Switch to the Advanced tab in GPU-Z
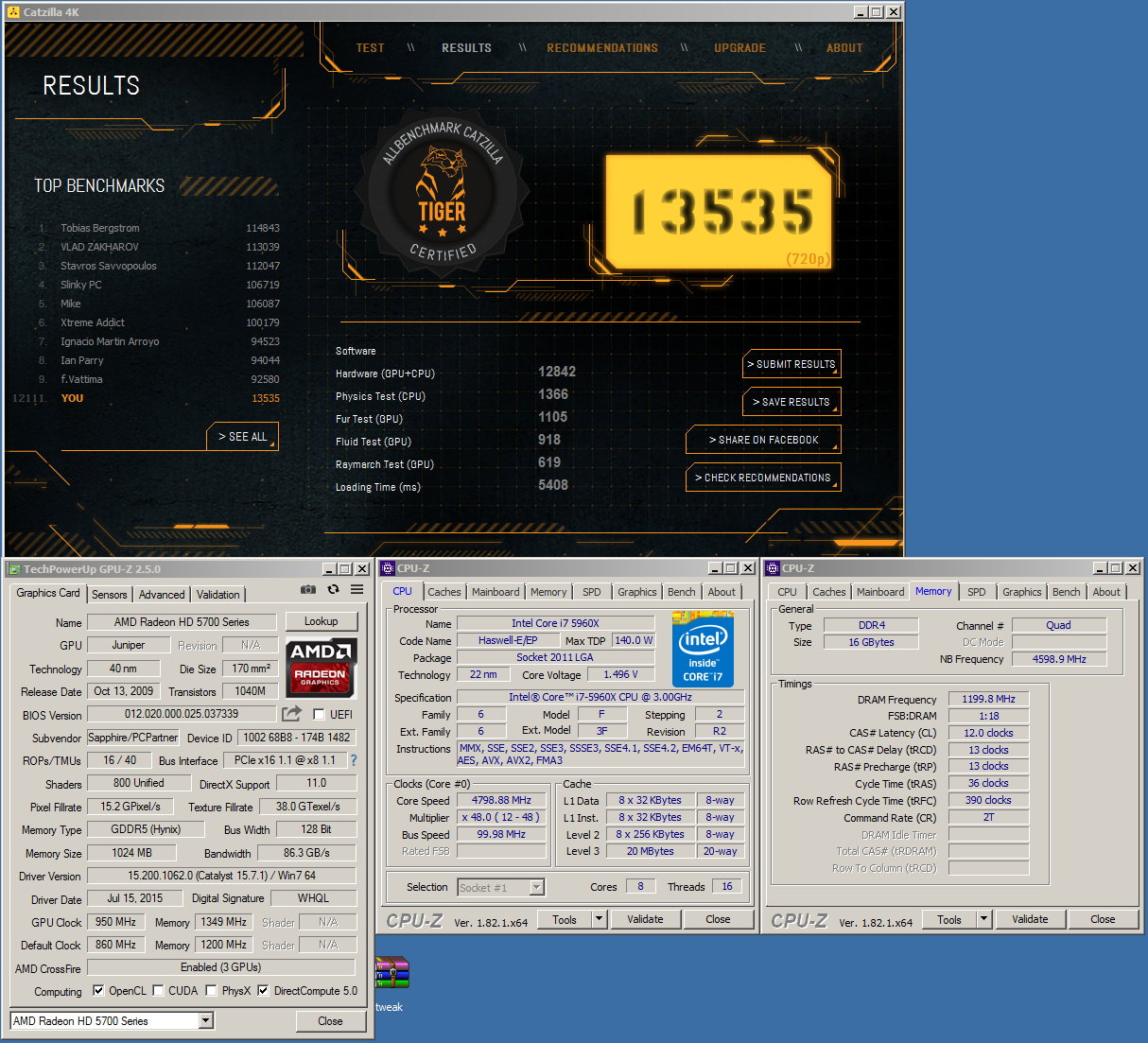Image resolution: width=1148 pixels, height=1043 pixels. pos(162,594)
